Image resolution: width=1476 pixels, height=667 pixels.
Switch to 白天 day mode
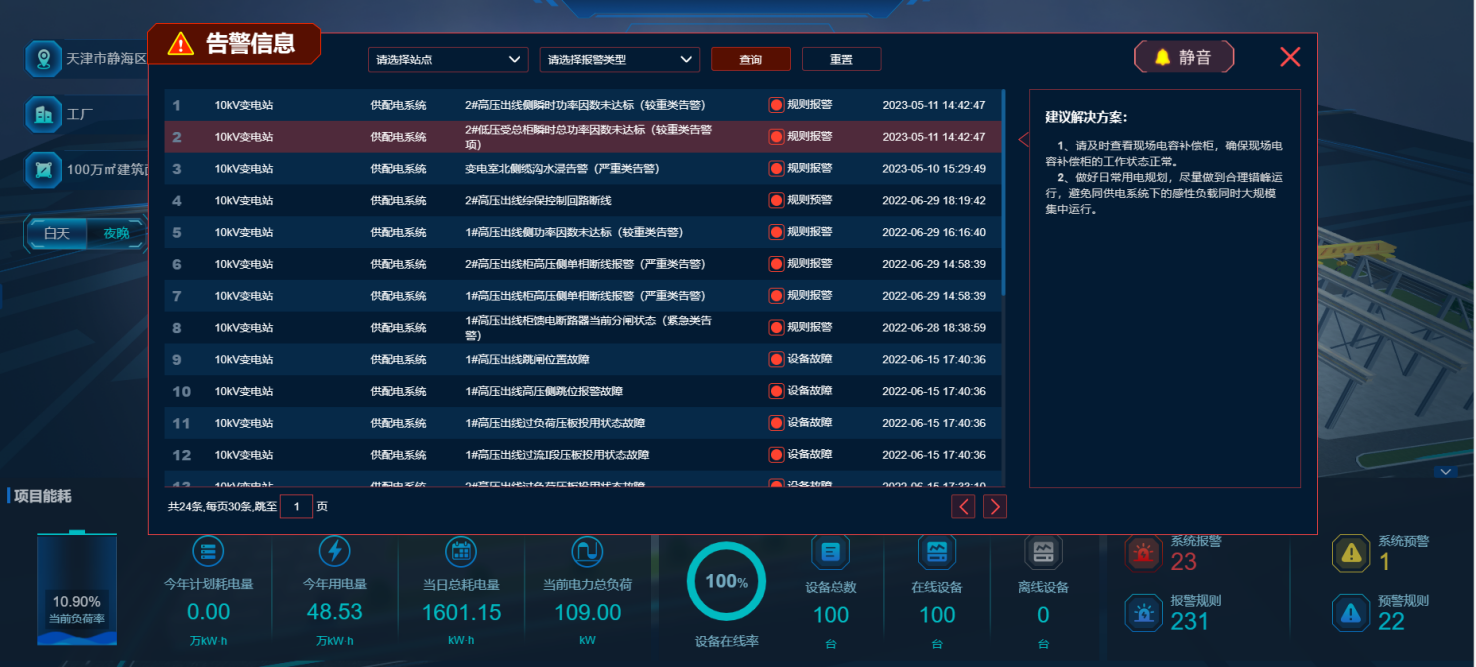point(57,234)
